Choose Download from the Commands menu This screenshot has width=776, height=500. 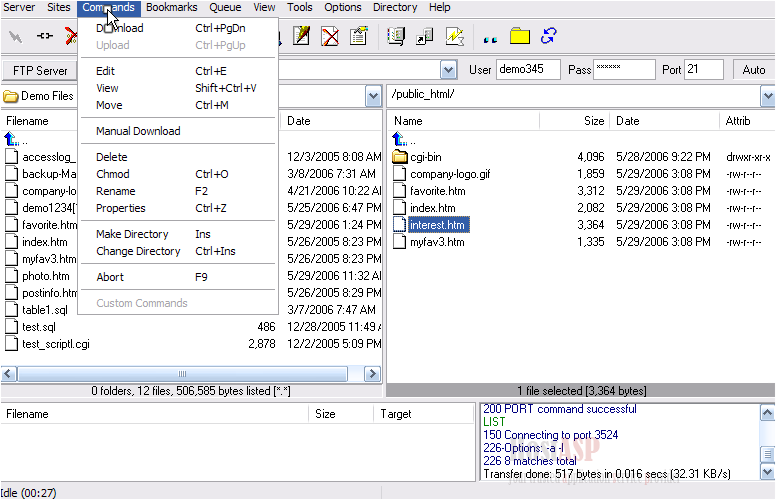click(x=178, y=28)
